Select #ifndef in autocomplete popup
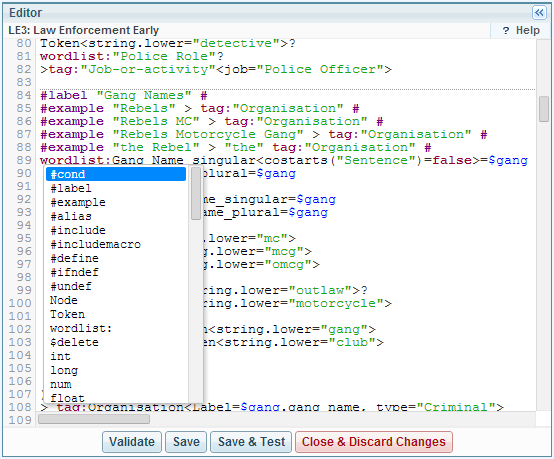 pos(116,272)
